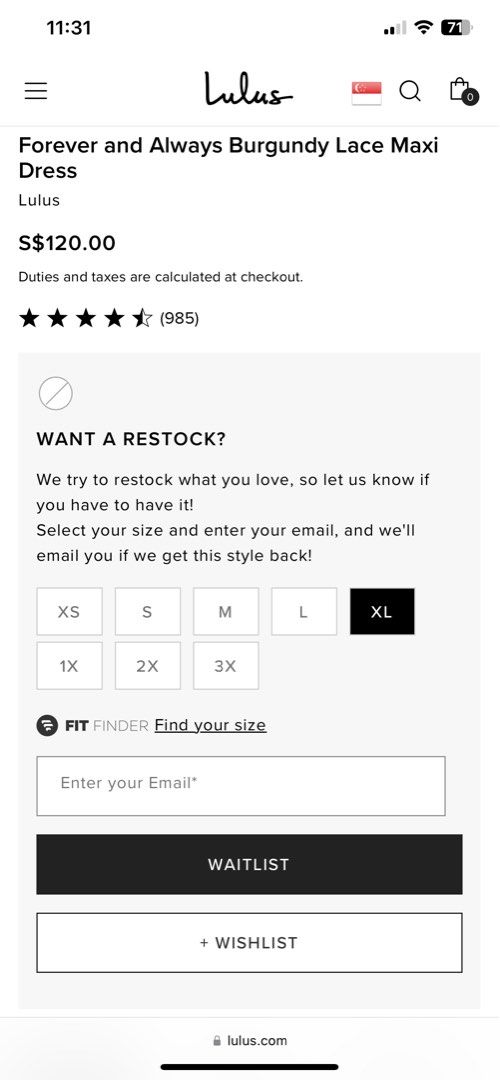Join via the WAITLIST button
This screenshot has height=1080, width=500.
click(x=249, y=864)
